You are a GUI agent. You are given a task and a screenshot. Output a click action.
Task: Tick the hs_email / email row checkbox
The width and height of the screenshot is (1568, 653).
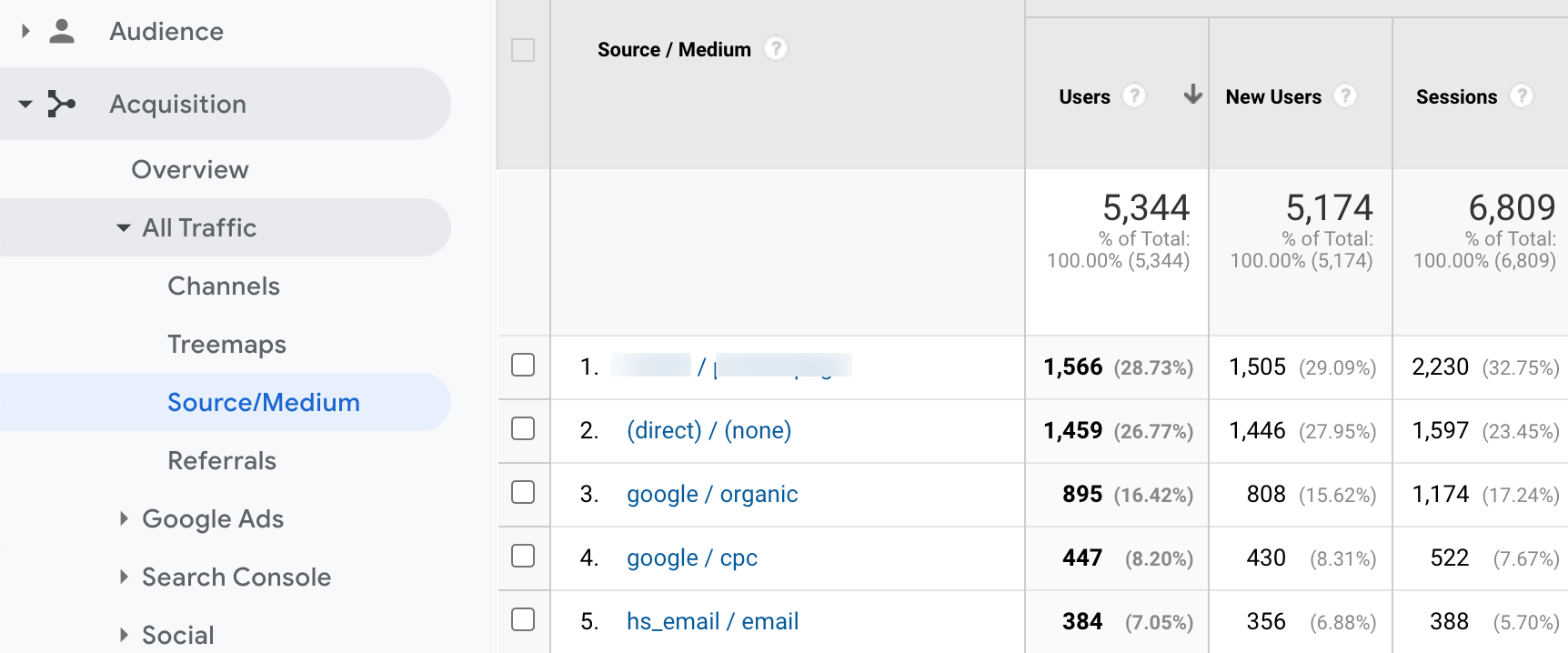(x=523, y=619)
